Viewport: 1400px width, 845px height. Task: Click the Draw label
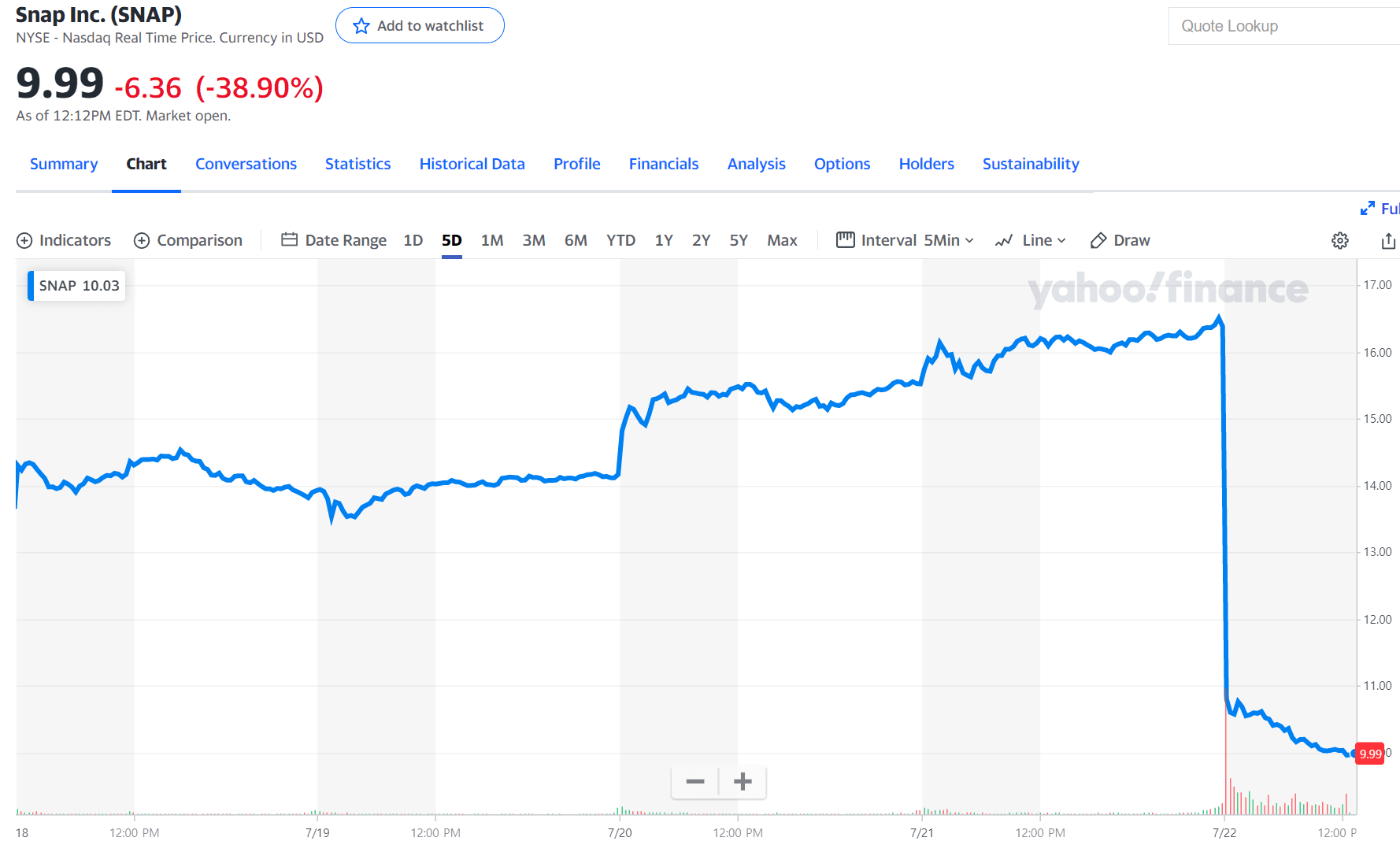1131,240
